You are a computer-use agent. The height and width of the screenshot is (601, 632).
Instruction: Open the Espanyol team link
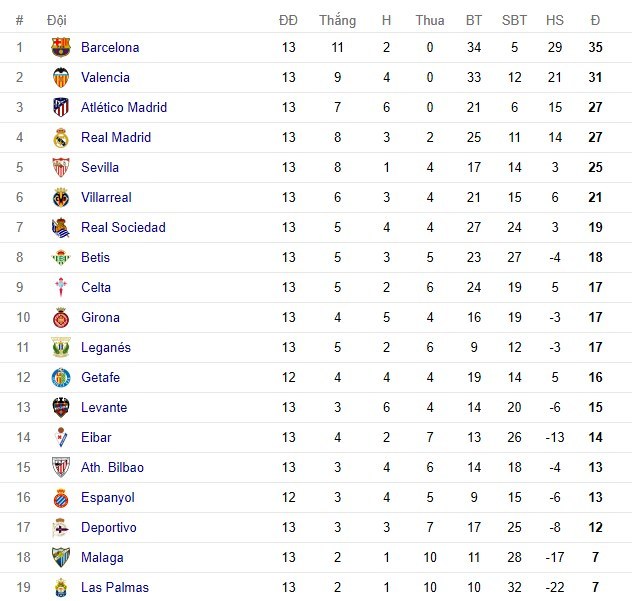(107, 497)
